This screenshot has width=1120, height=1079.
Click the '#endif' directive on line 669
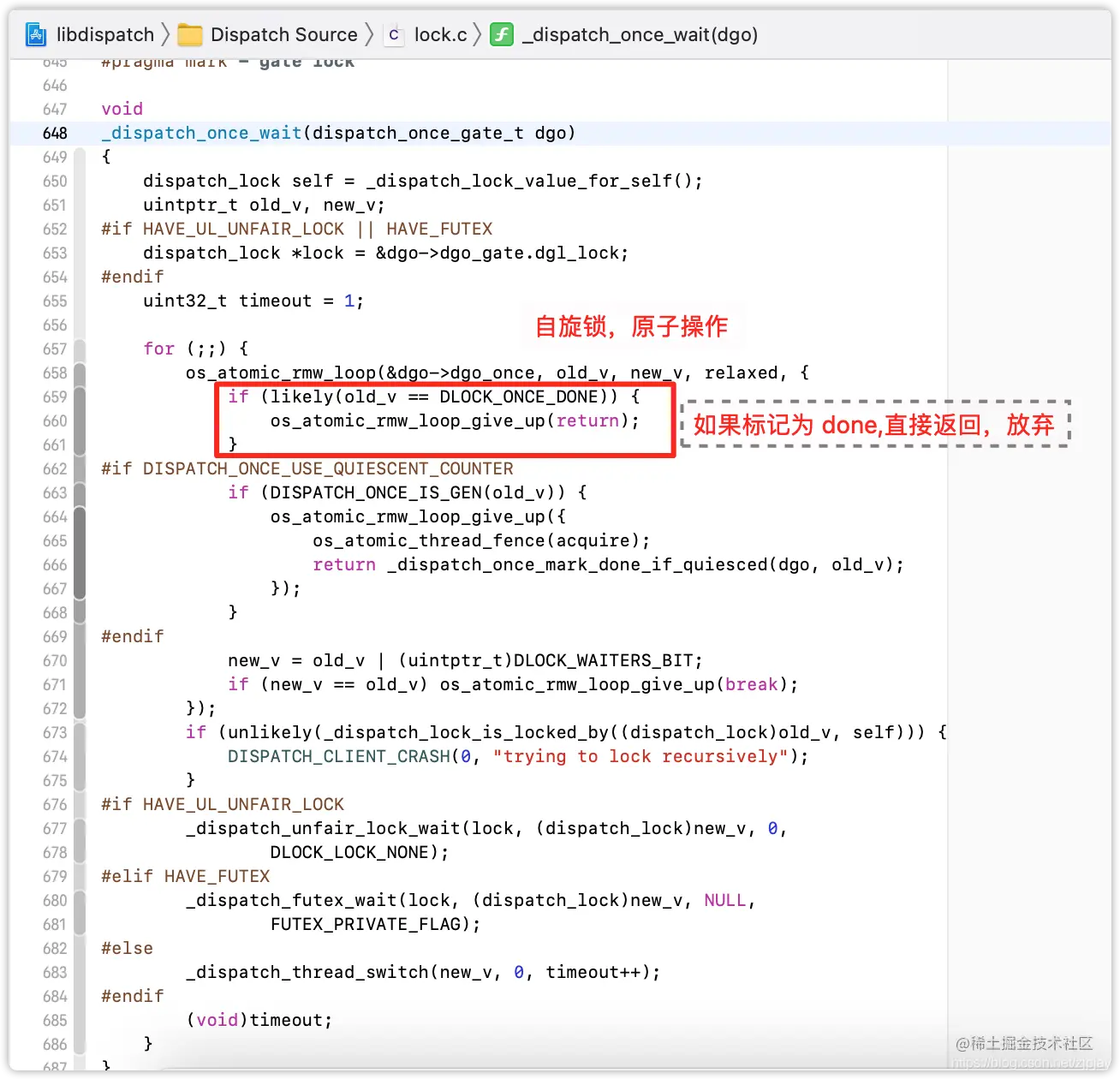coord(133,636)
